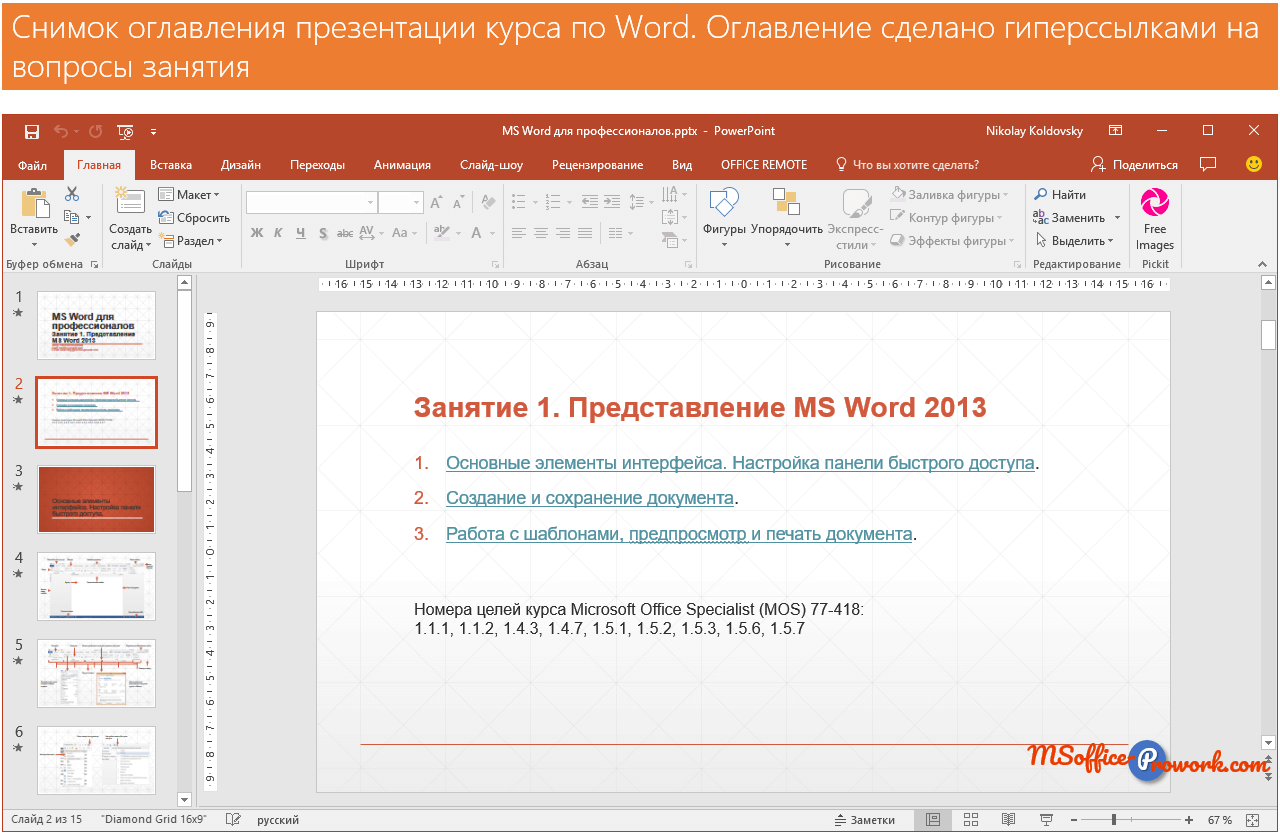Adjust the zoom slider handle in status bar
Image resolution: width=1280 pixels, height=835 pixels.
[x=1113, y=819]
